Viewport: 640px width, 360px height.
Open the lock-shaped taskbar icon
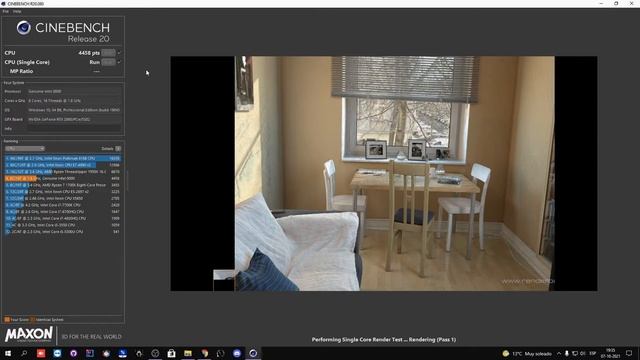tap(171, 353)
